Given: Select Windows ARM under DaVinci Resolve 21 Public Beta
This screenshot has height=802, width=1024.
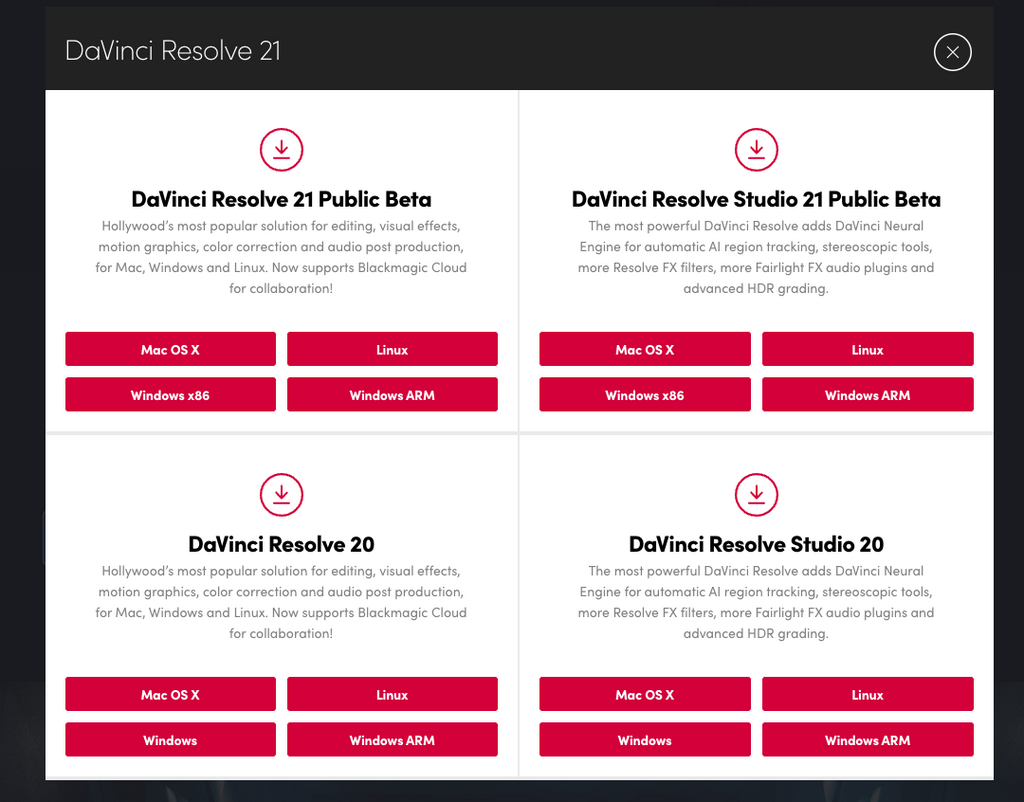Looking at the screenshot, I should [x=392, y=394].
